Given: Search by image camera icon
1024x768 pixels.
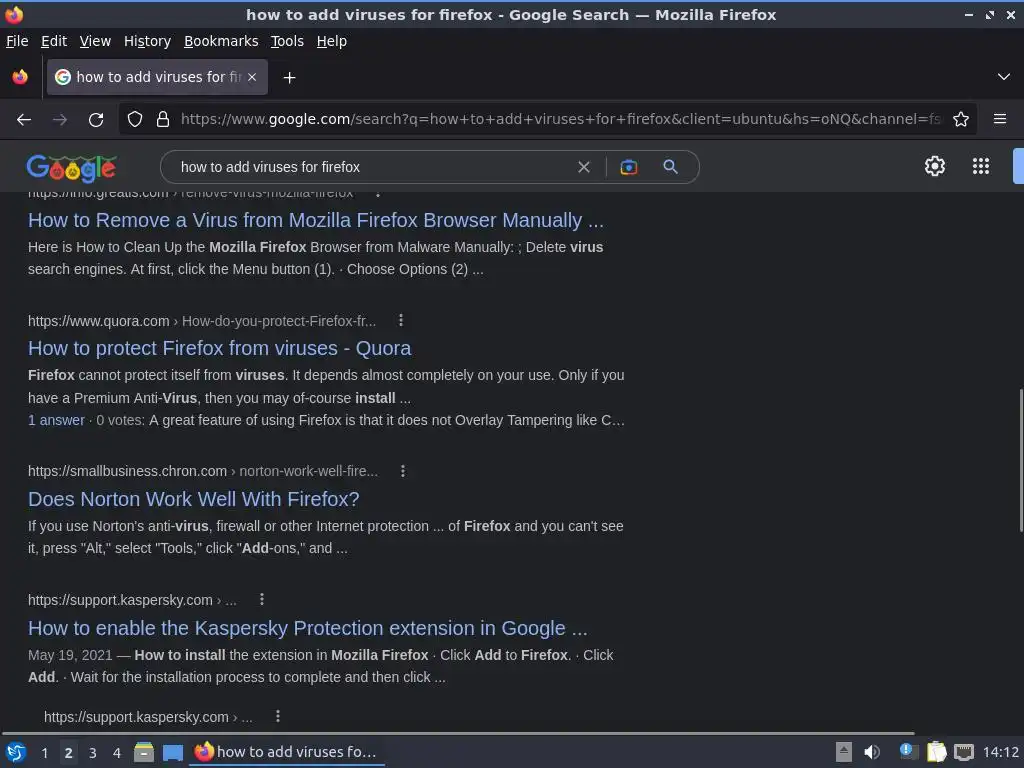Looking at the screenshot, I should point(628,167).
